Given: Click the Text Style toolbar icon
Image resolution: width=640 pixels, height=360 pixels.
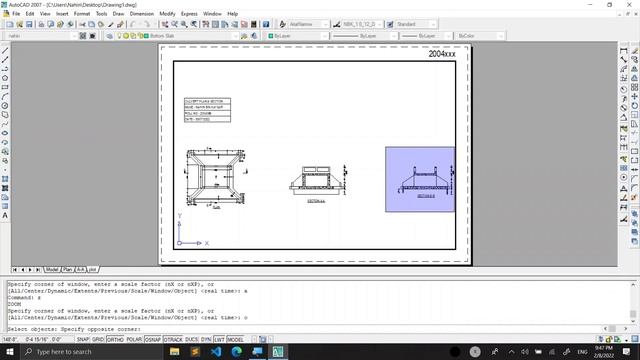Looking at the screenshot, I should [x=282, y=24].
